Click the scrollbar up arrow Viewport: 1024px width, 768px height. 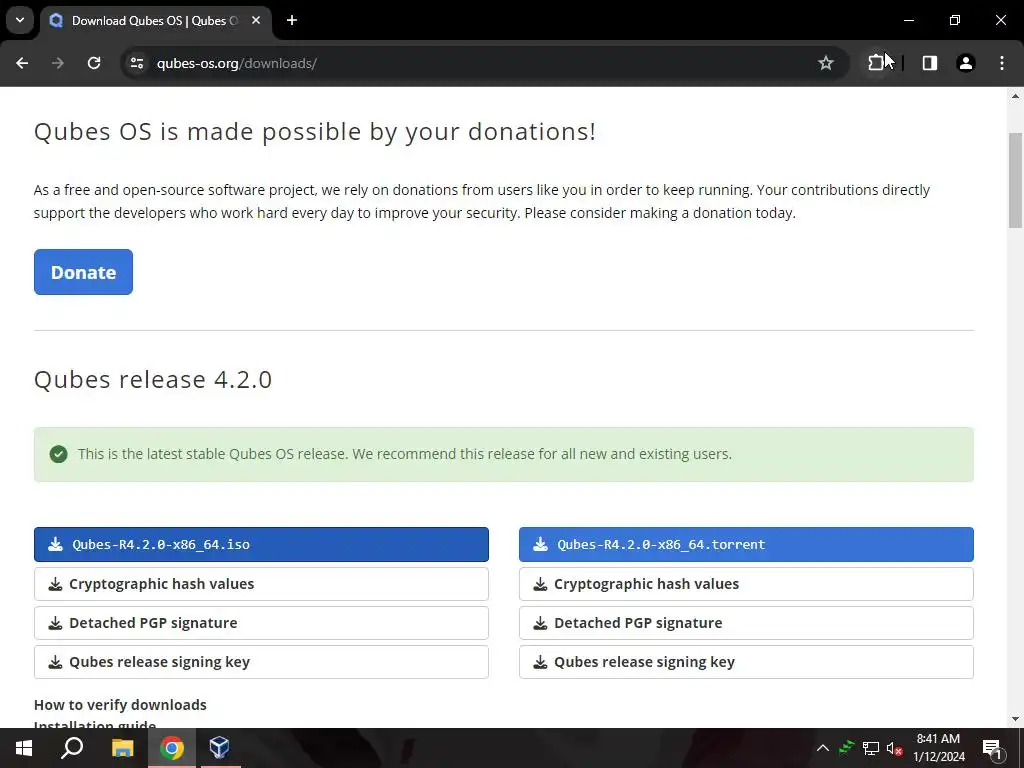[x=1015, y=96]
